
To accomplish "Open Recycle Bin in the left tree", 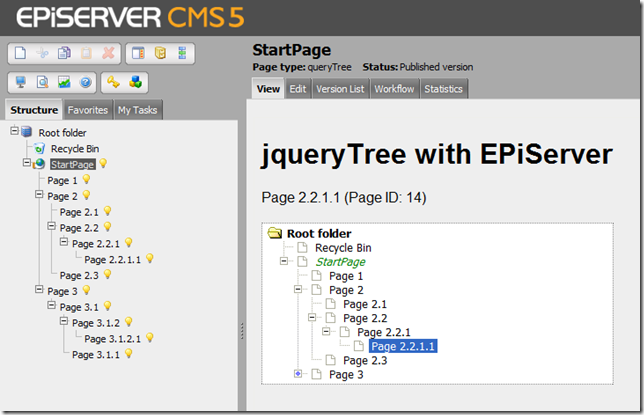I will (x=73, y=148).
